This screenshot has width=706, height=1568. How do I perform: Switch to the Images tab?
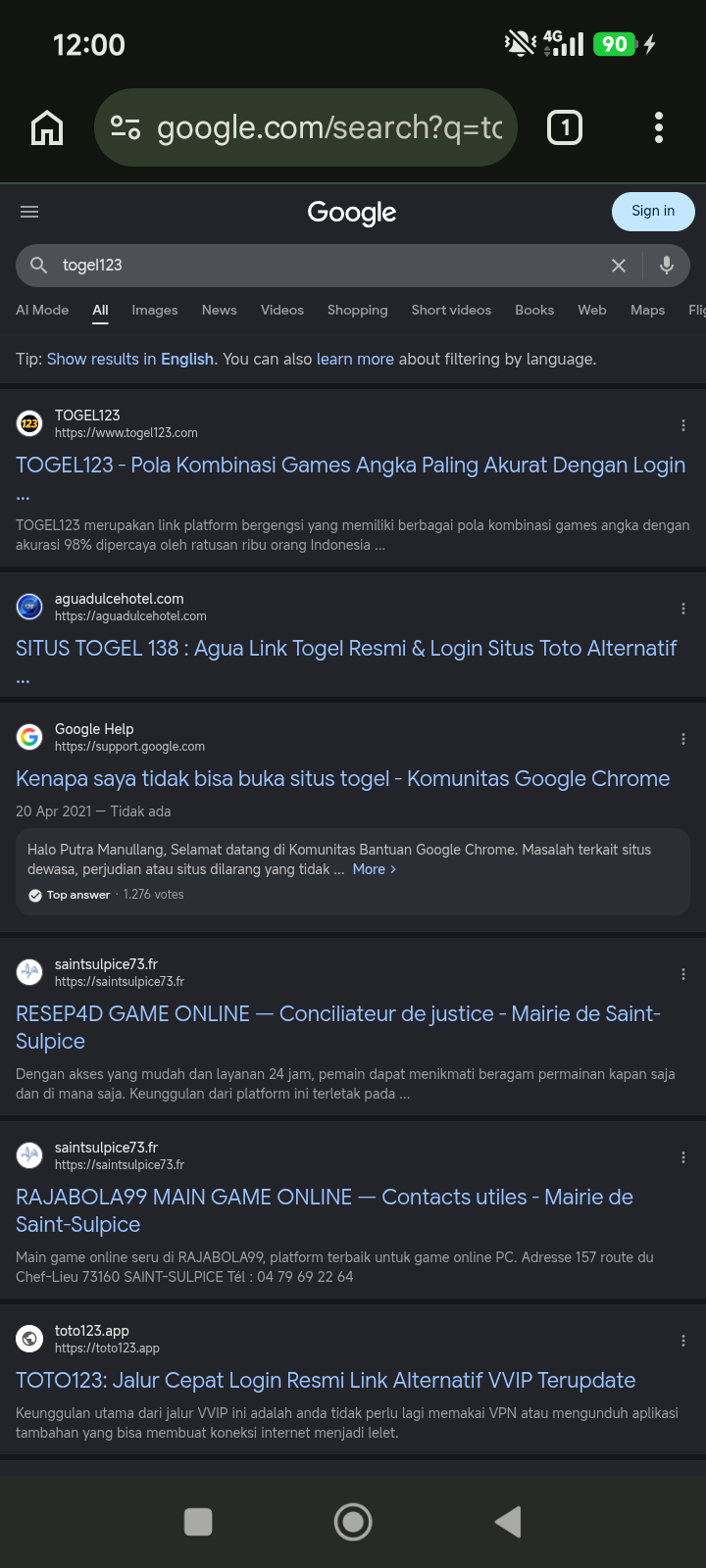[155, 310]
